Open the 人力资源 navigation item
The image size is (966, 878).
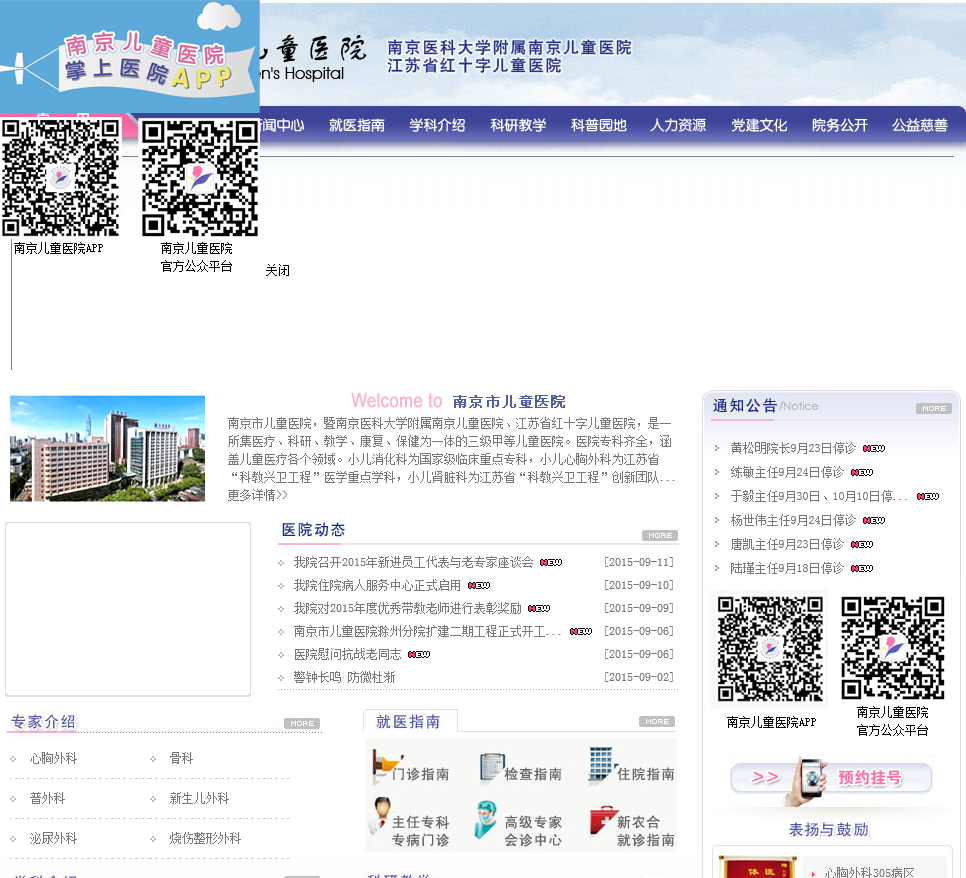click(678, 125)
